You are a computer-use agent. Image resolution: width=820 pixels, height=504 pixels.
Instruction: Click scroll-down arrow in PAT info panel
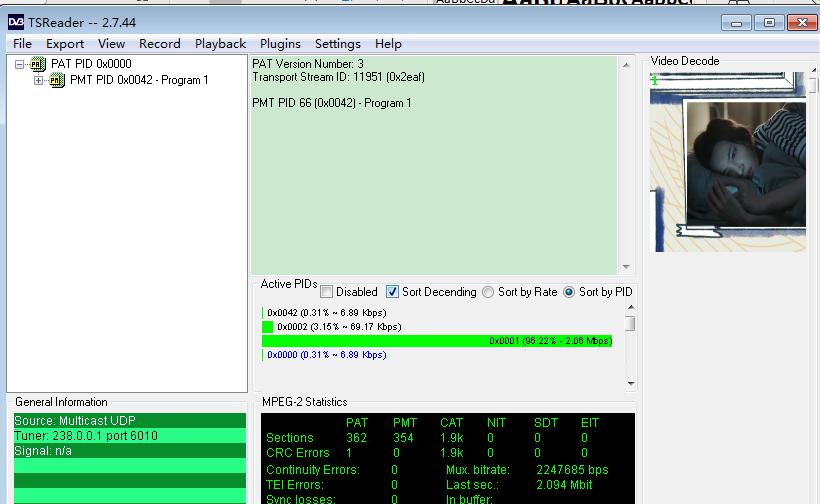tap(627, 267)
